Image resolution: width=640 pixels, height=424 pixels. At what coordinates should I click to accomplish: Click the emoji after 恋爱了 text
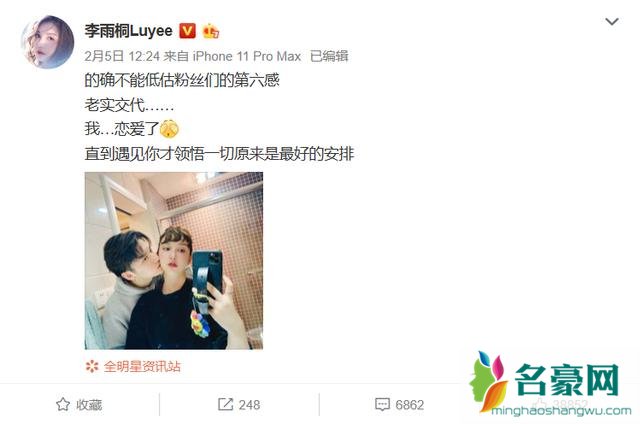tap(169, 129)
